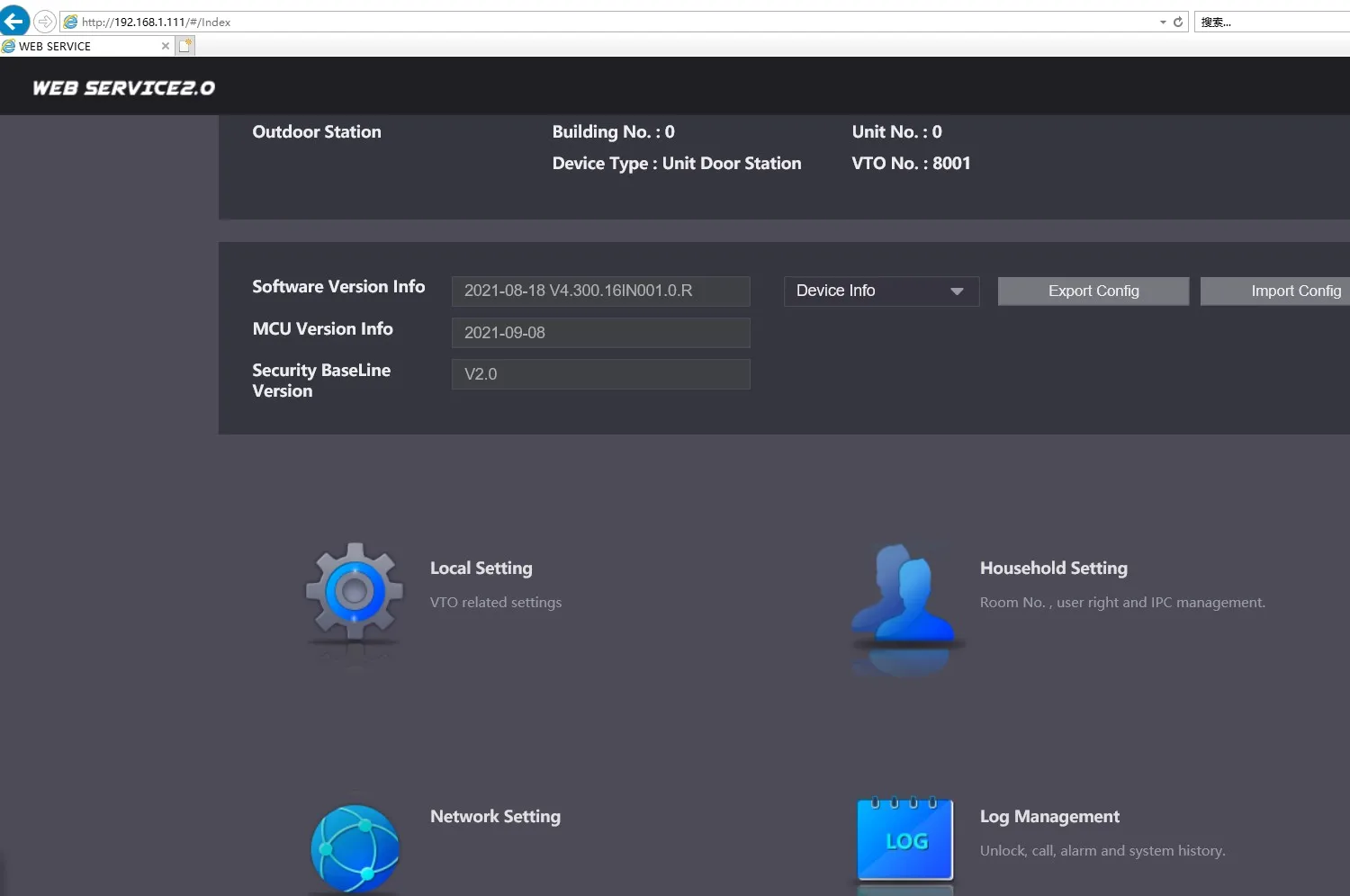1350x896 pixels.
Task: Click the Software Version Info label
Action: [x=338, y=287]
